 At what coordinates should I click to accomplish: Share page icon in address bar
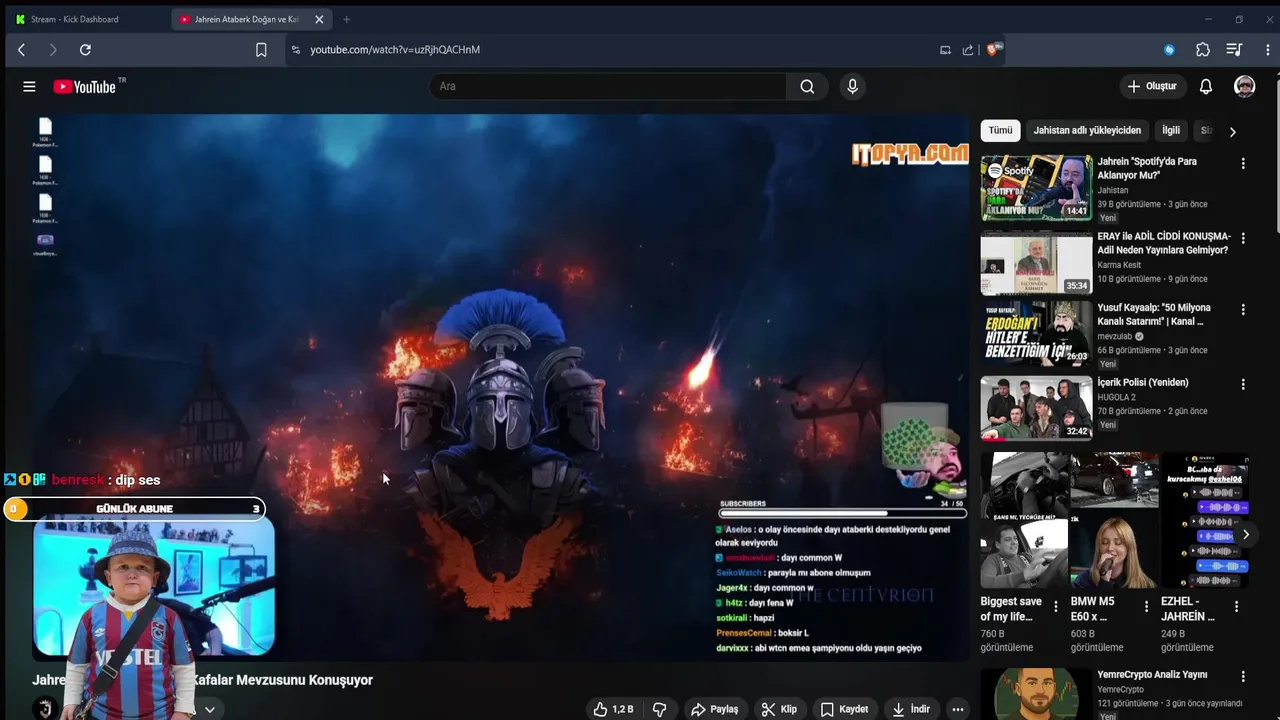968,49
